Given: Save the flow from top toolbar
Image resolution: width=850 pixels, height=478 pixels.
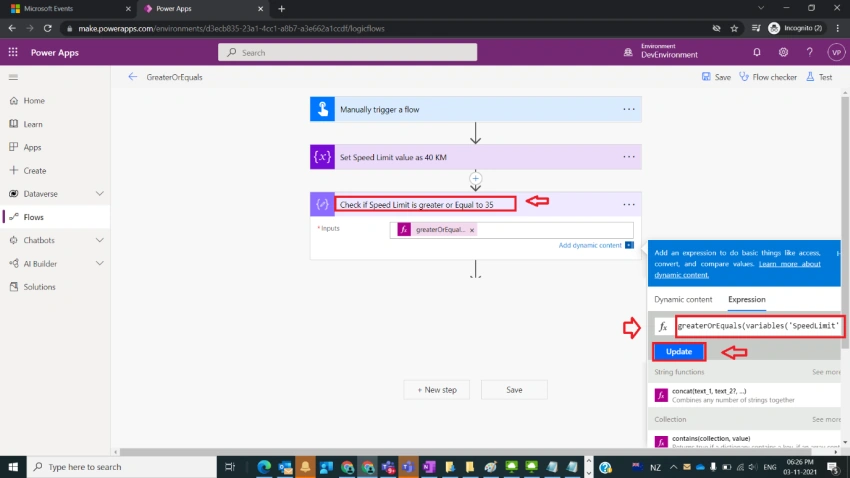Looking at the screenshot, I should point(716,77).
